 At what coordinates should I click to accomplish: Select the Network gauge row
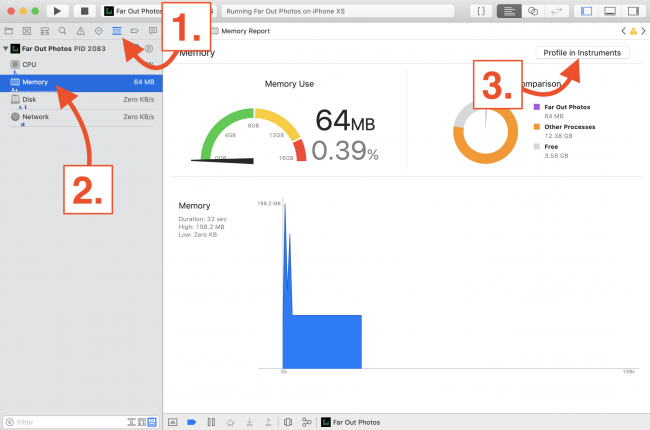[81, 118]
